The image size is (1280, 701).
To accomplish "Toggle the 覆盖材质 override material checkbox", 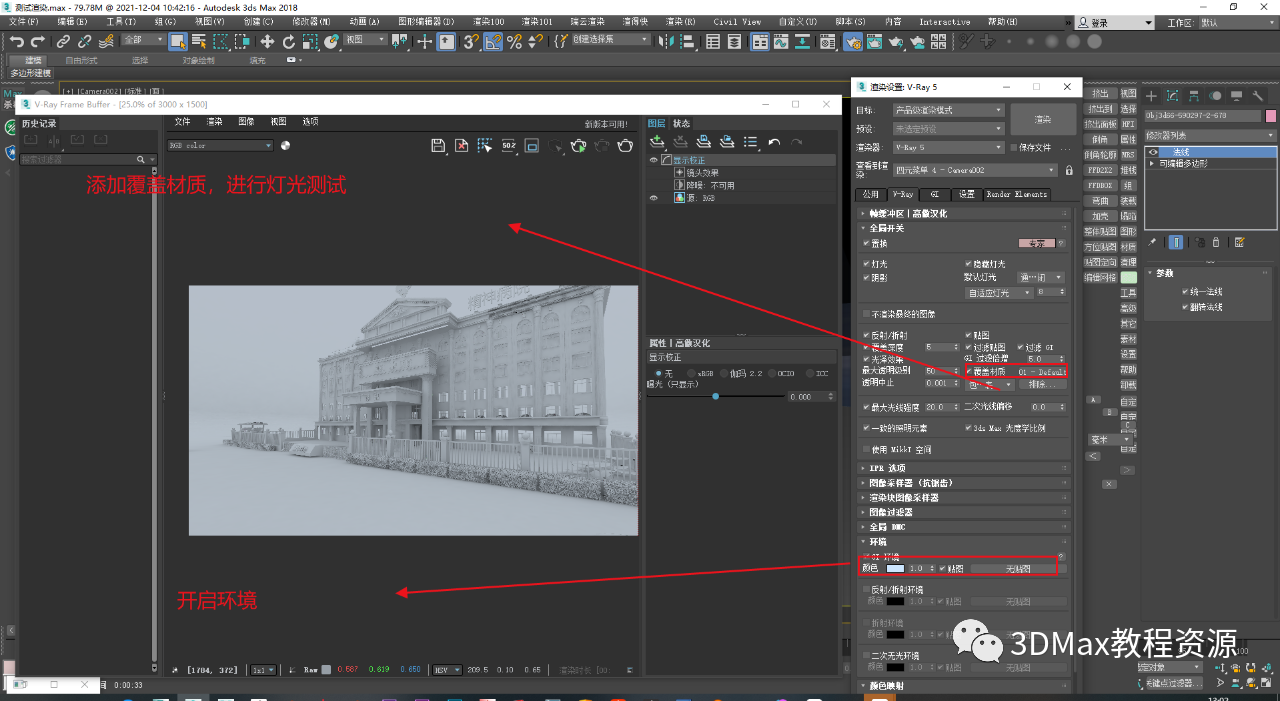I will (x=970, y=371).
